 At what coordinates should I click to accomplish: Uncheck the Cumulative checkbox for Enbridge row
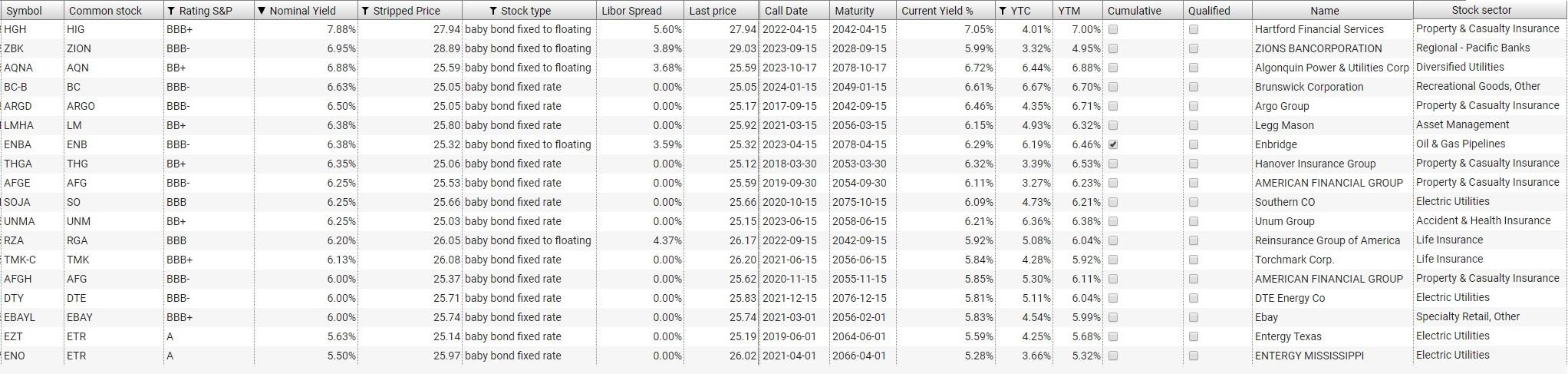(1113, 144)
